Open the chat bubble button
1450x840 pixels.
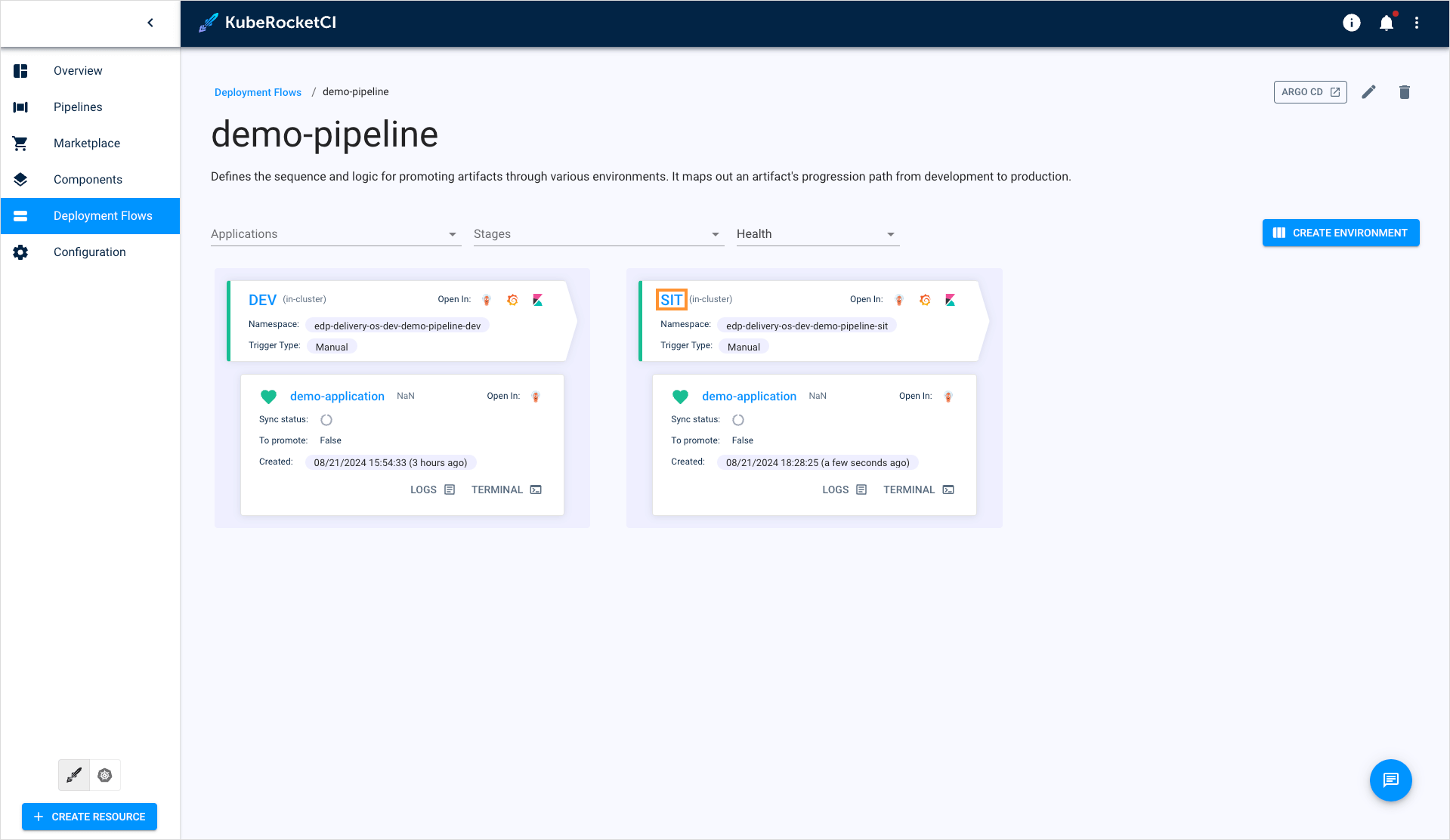pos(1390,780)
